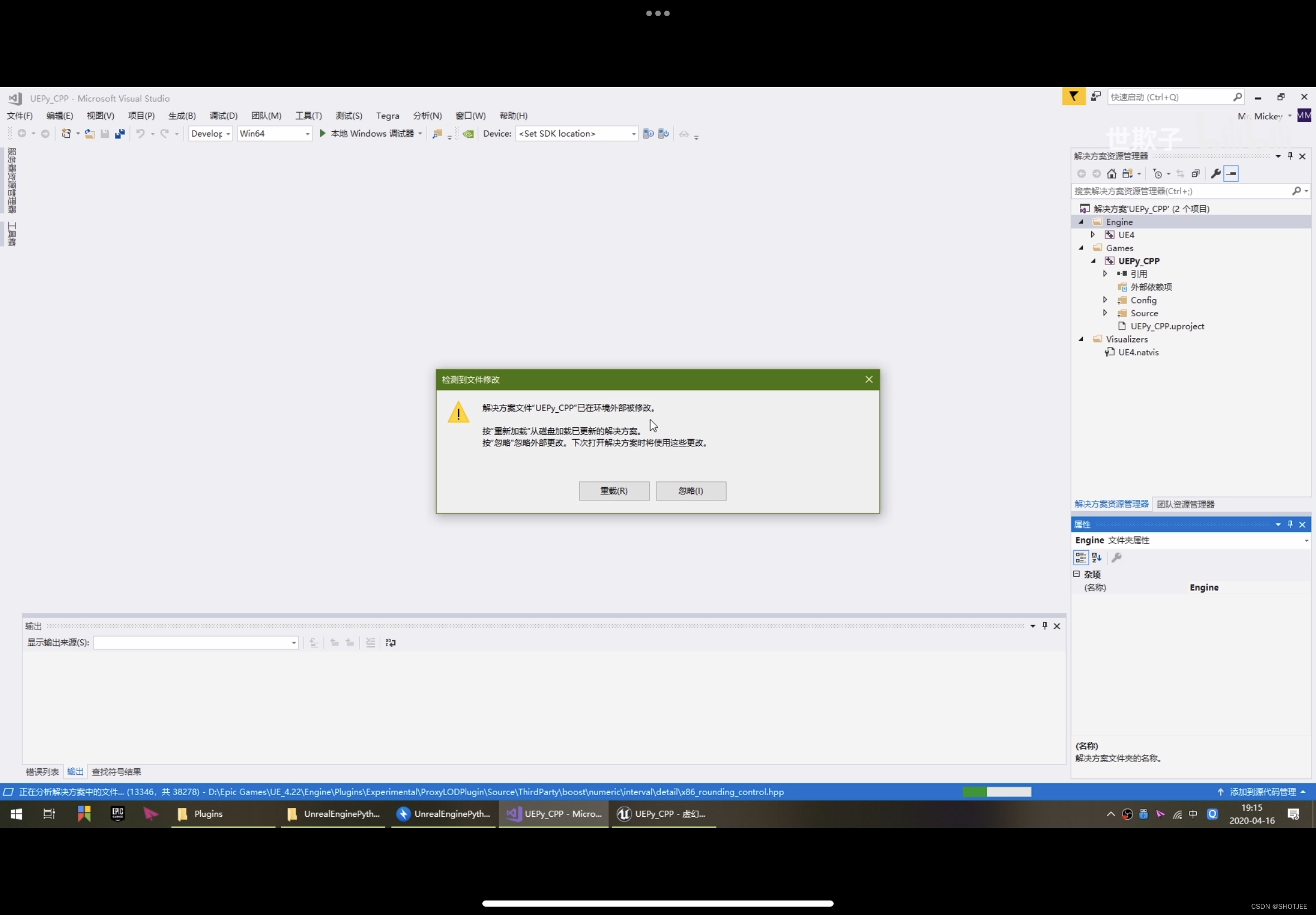
Task: Open the 显示输出来源 source dropdown
Action: pos(196,643)
